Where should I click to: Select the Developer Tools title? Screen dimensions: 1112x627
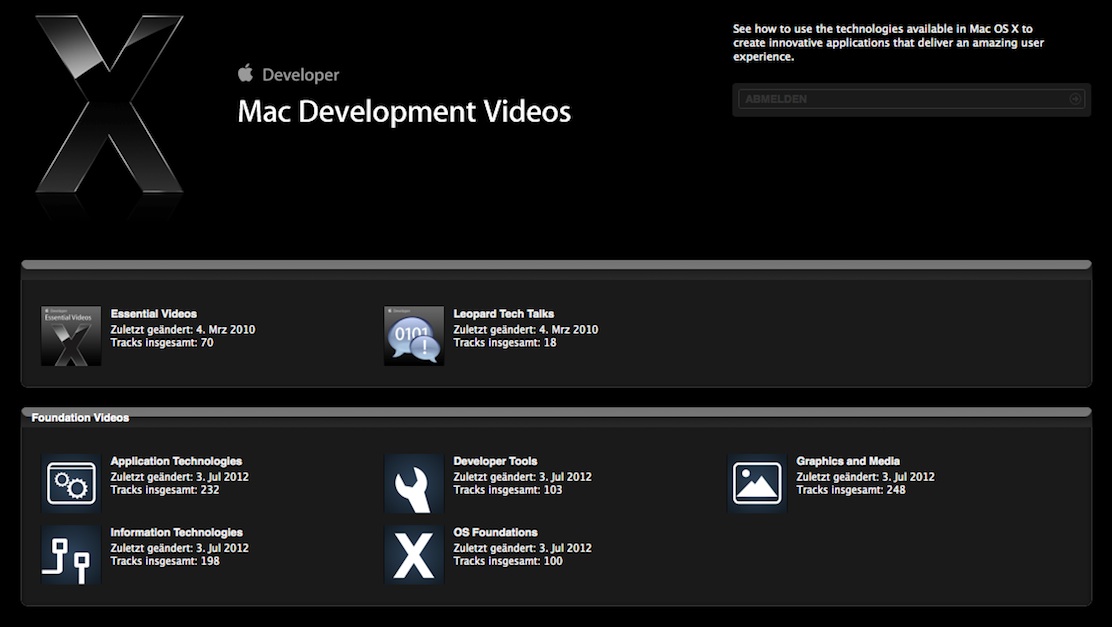[x=495, y=462]
